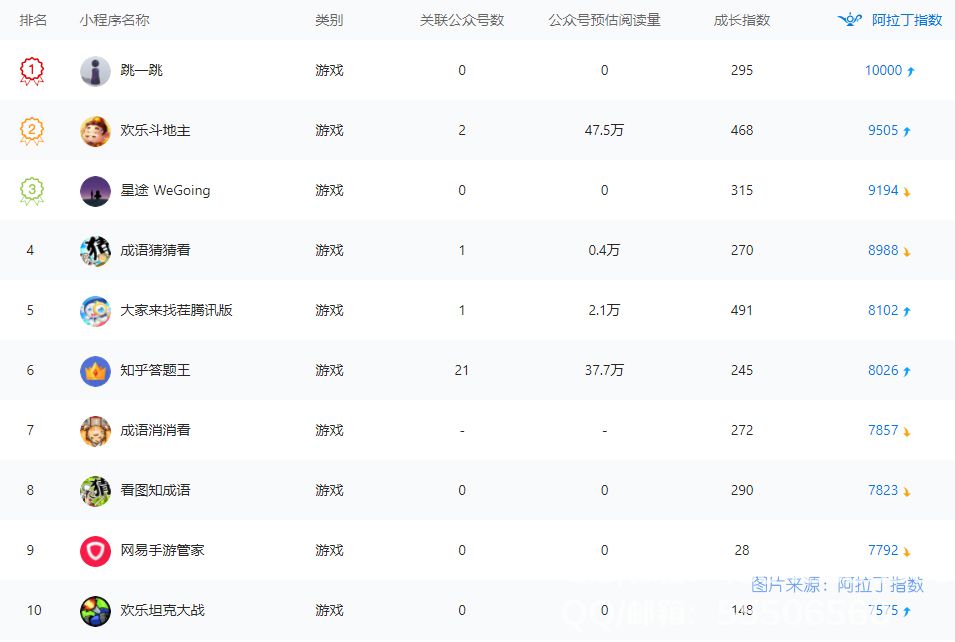Click the down arrow beside index 7823
This screenshot has height=642, width=955.
(907, 491)
